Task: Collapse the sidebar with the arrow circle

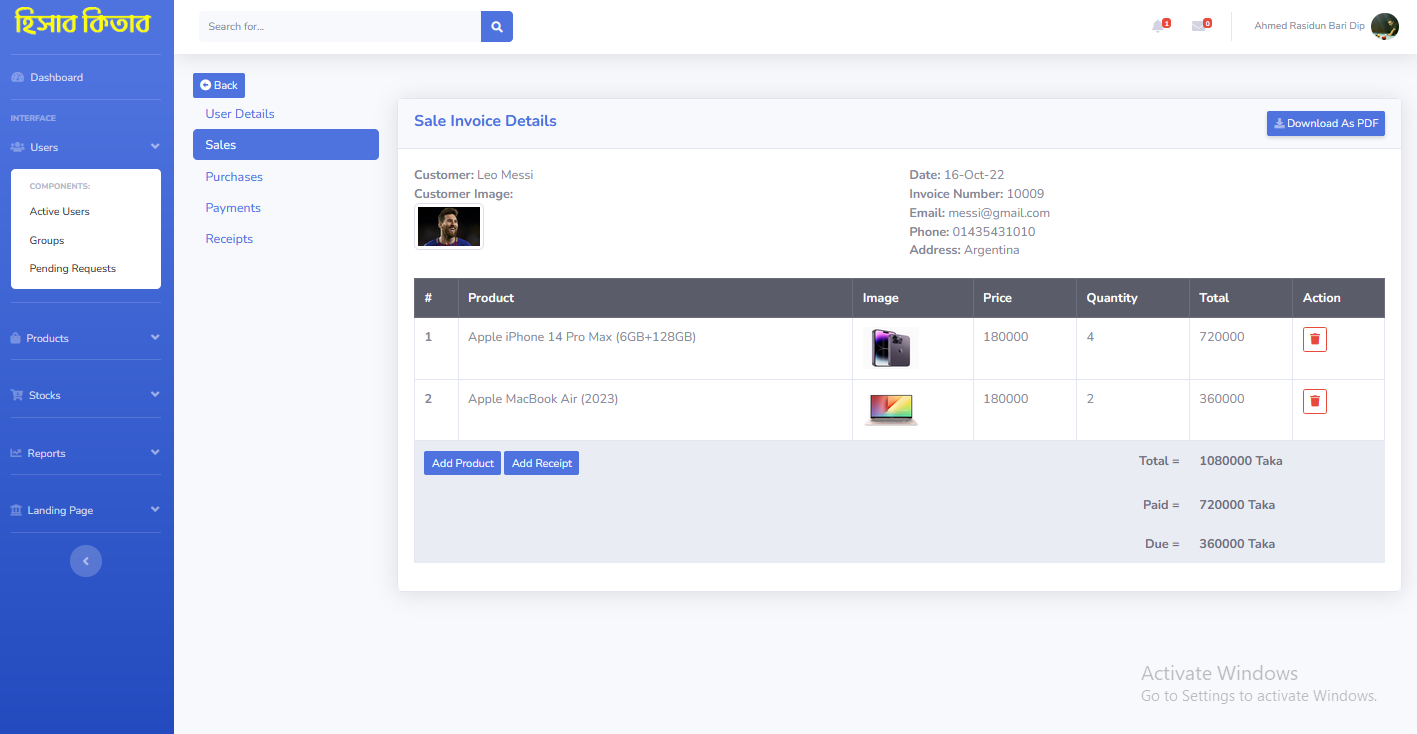Action: click(x=86, y=561)
